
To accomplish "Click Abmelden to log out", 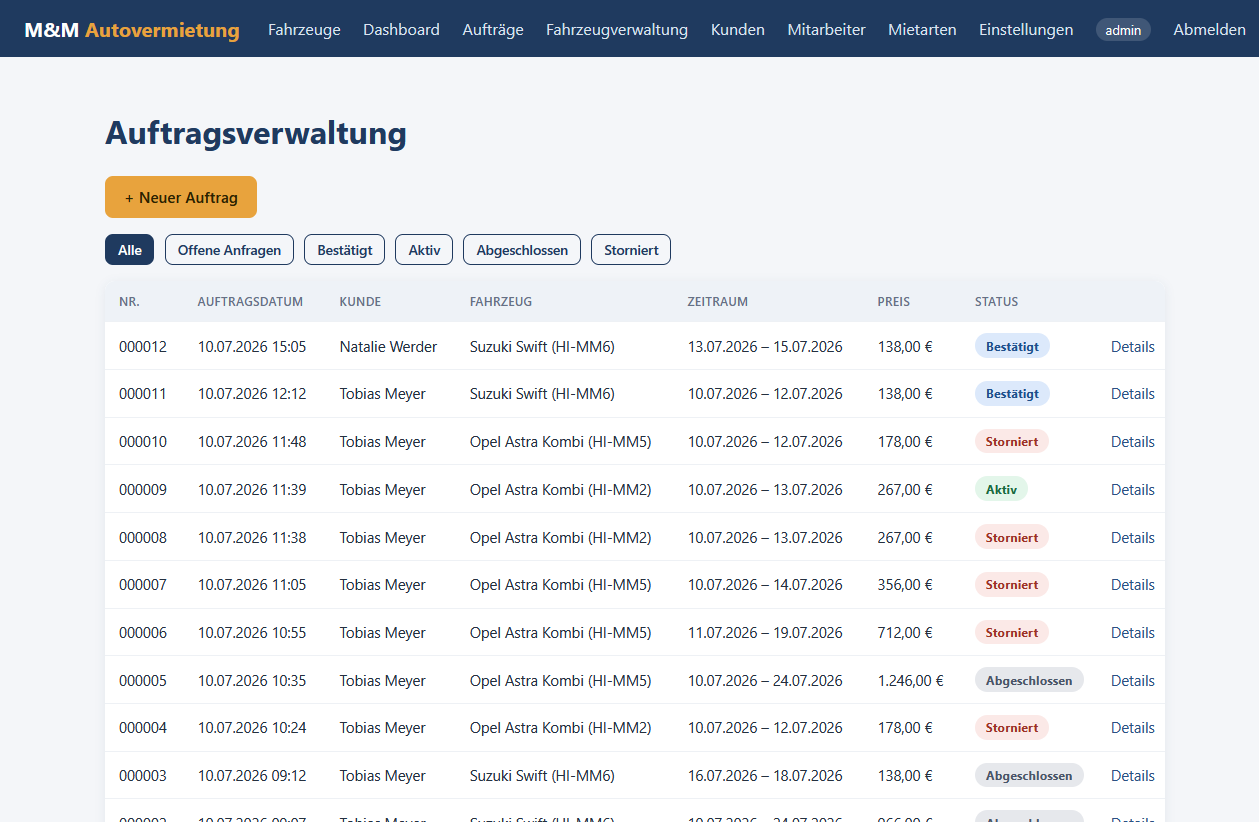I will pos(1209,30).
